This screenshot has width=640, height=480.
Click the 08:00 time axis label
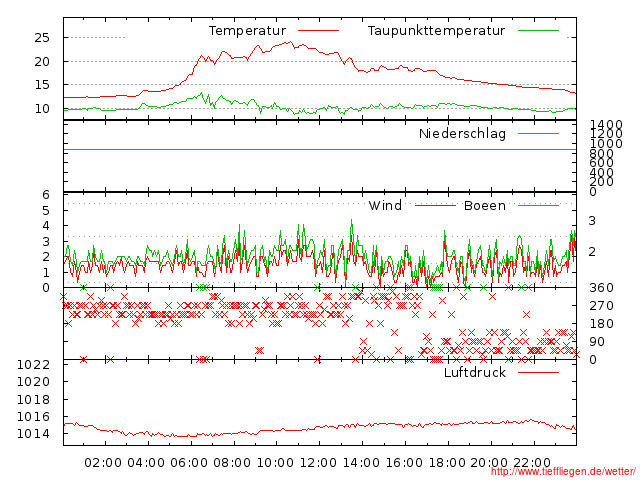coord(232,463)
